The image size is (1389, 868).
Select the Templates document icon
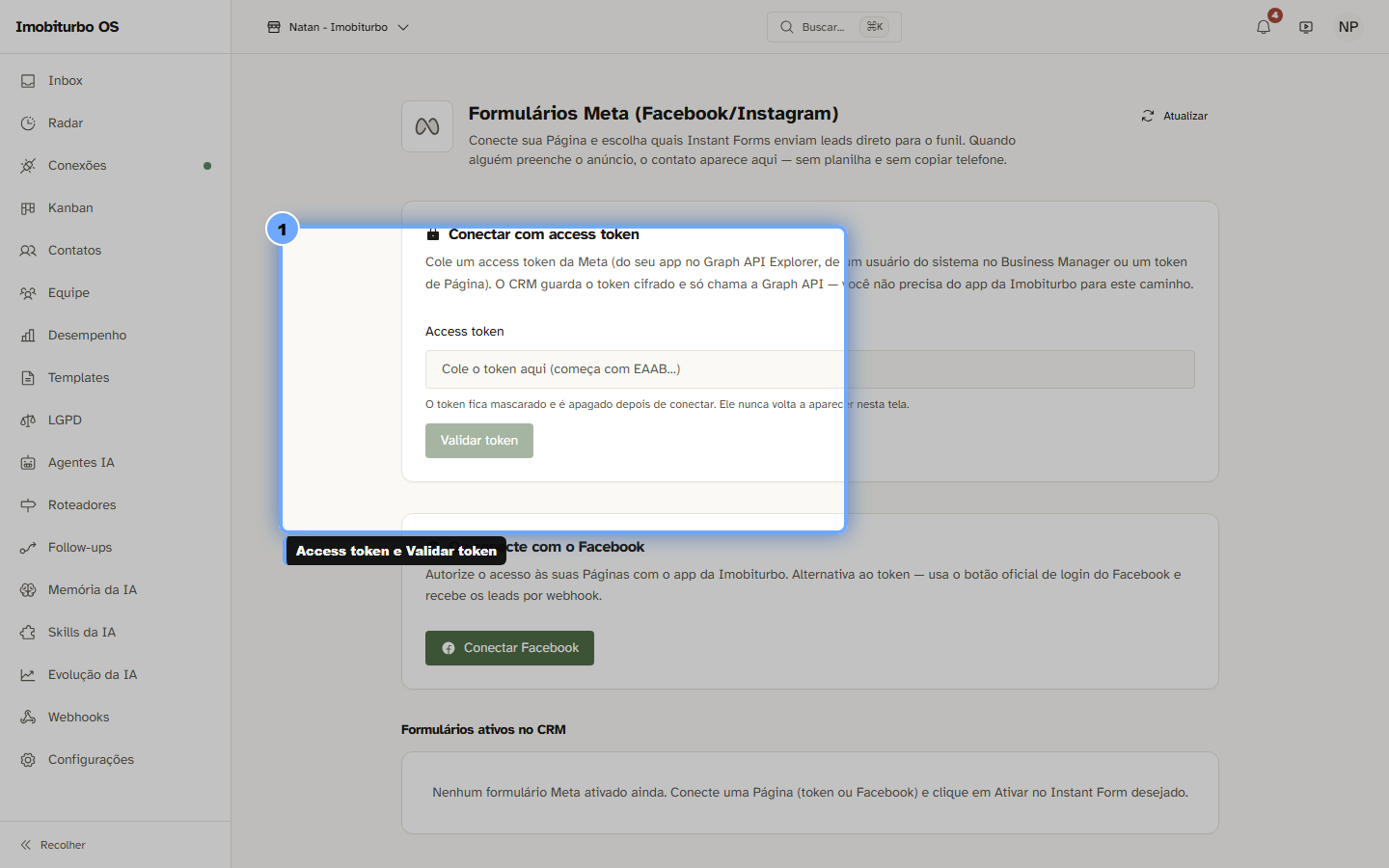pos(28,378)
